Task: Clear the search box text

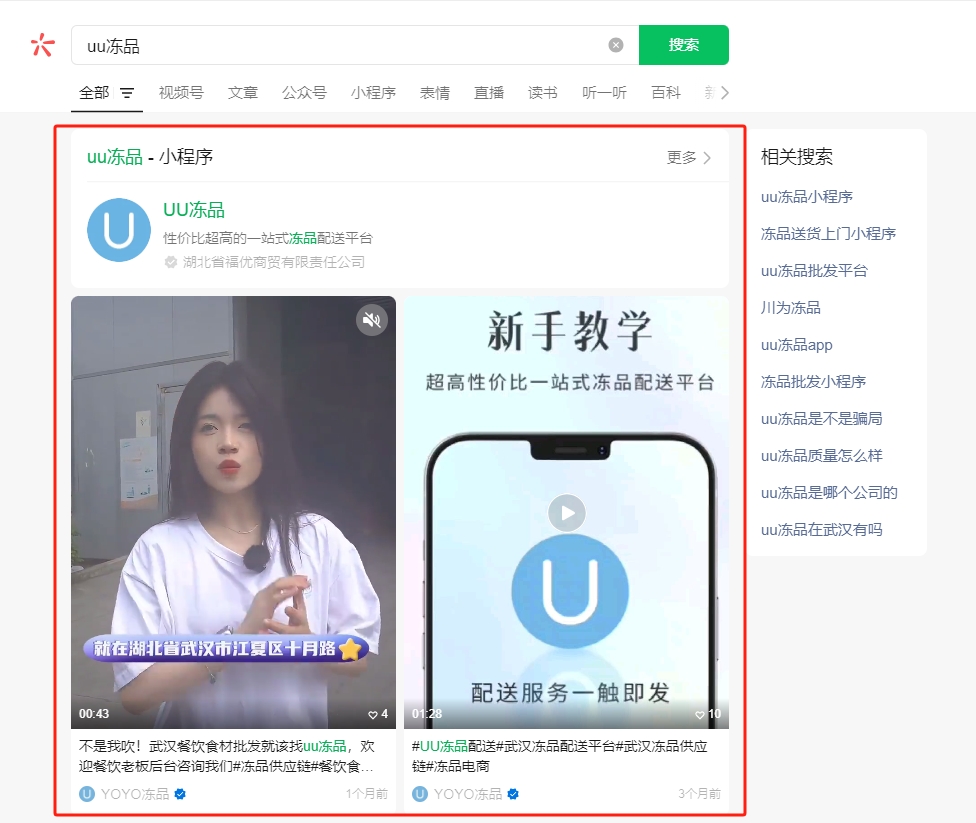Action: pos(616,45)
